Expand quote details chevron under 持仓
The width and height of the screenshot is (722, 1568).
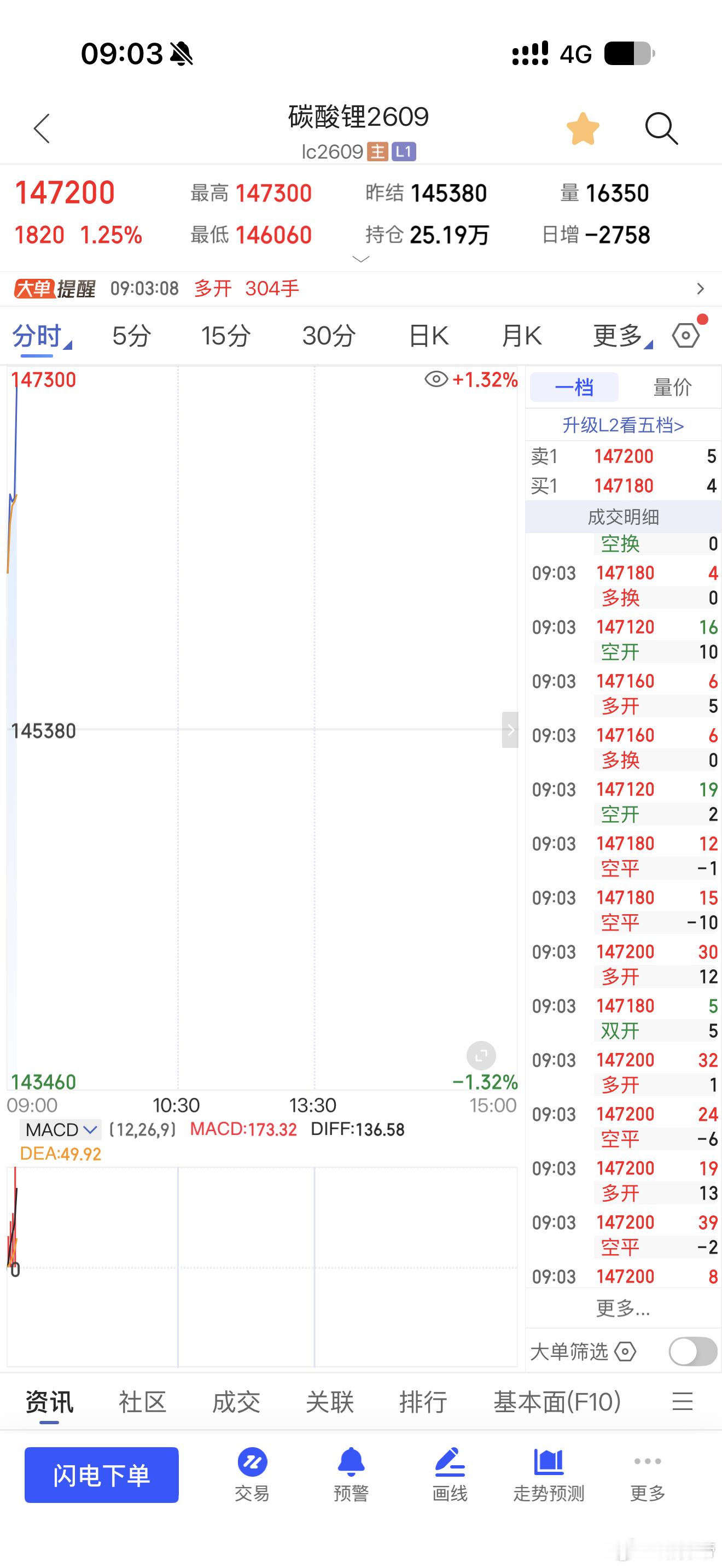tap(361, 259)
